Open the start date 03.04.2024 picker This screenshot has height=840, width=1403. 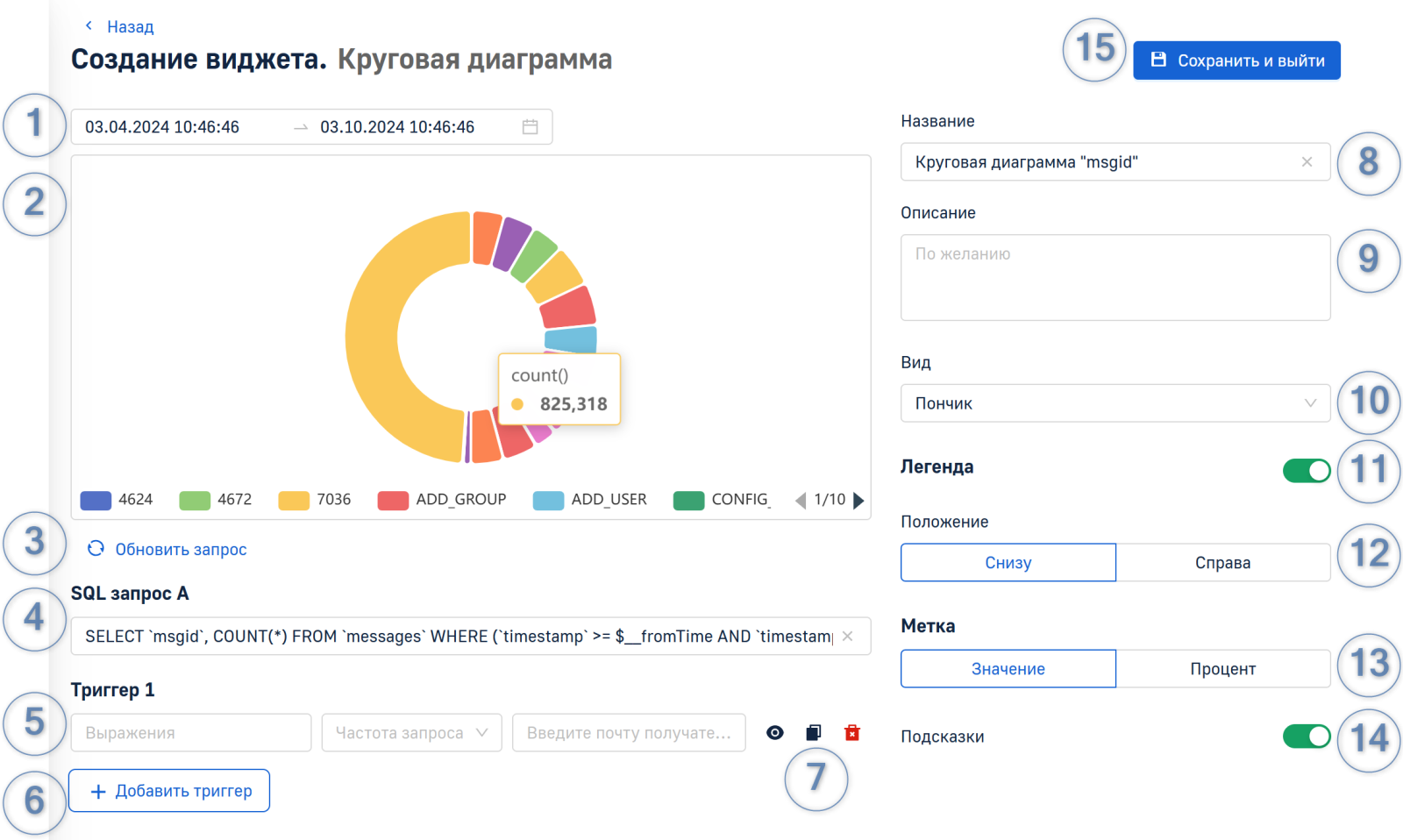coord(163,127)
